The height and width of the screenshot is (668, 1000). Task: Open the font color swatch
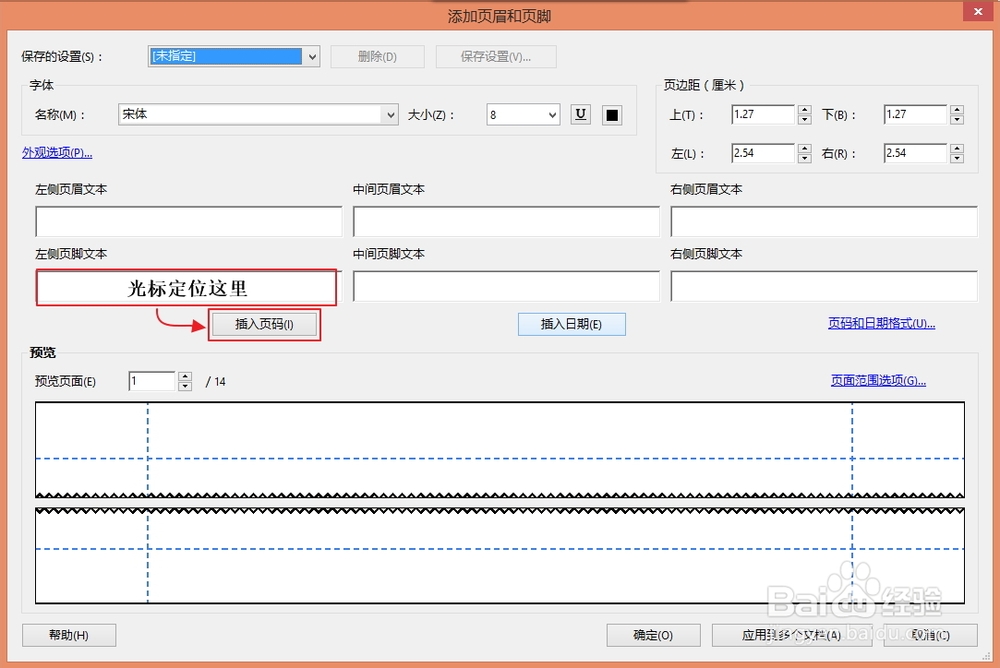click(x=611, y=114)
